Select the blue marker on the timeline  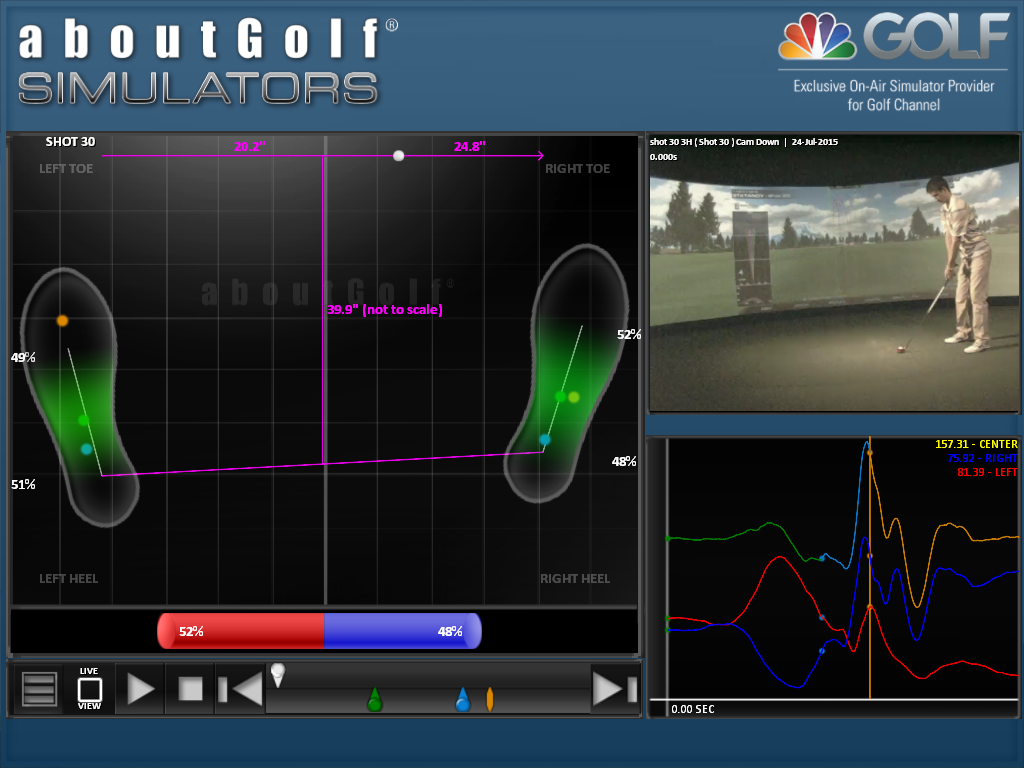[463, 699]
